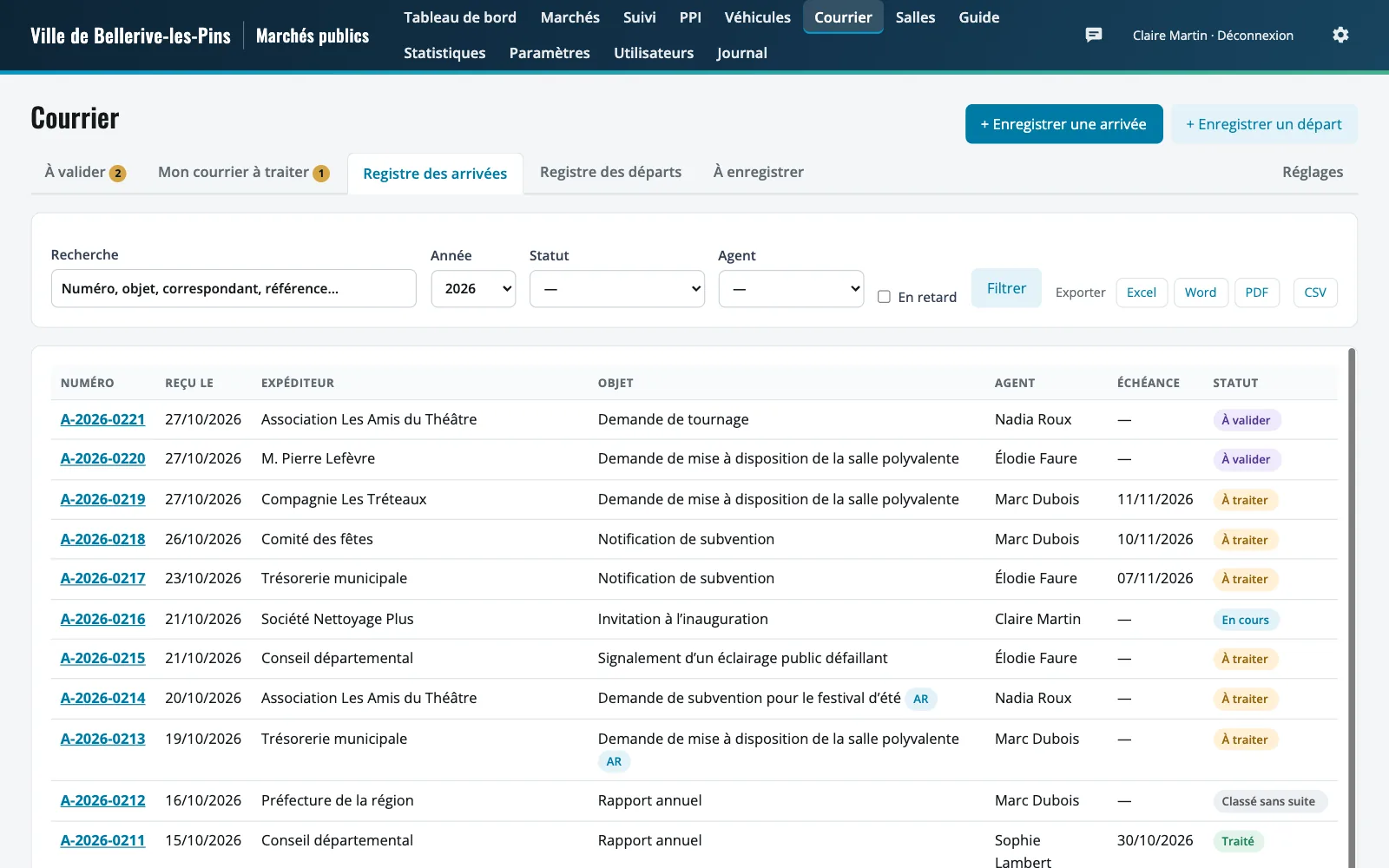The height and width of the screenshot is (868, 1389).
Task: Click En cours status badge for A-2026-0216
Action: click(x=1245, y=620)
